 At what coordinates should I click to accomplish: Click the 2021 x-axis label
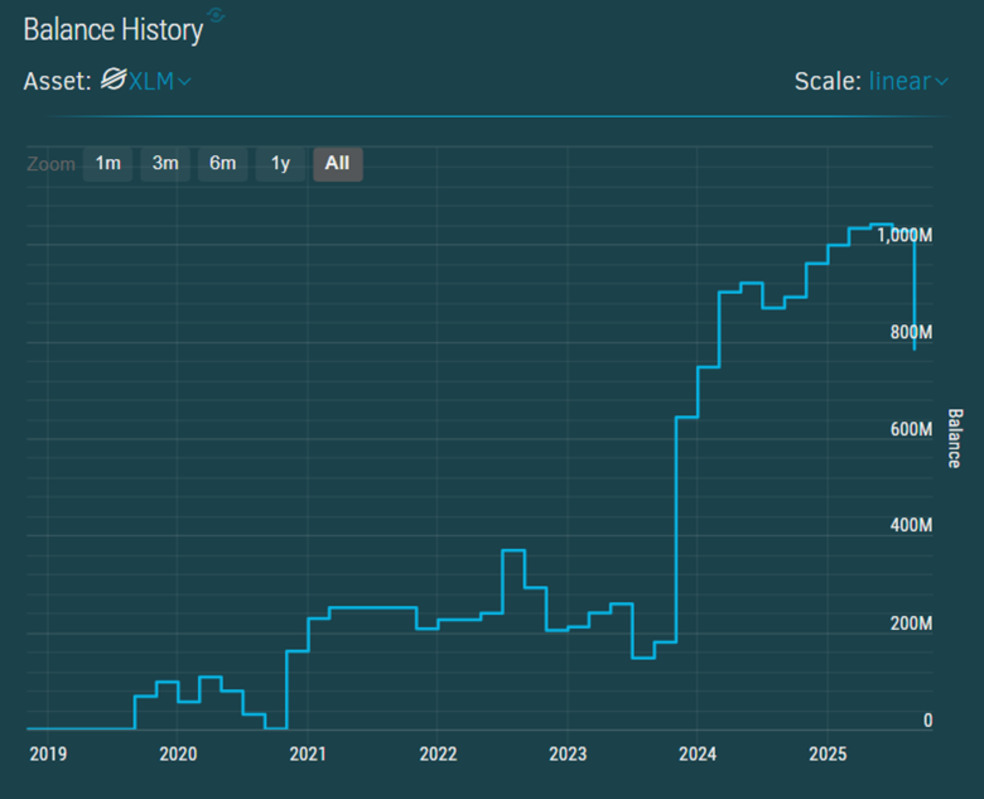point(307,752)
